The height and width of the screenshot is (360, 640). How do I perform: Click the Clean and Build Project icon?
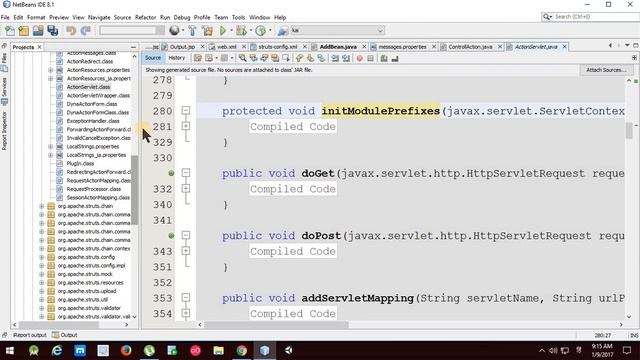click(x=207, y=31)
